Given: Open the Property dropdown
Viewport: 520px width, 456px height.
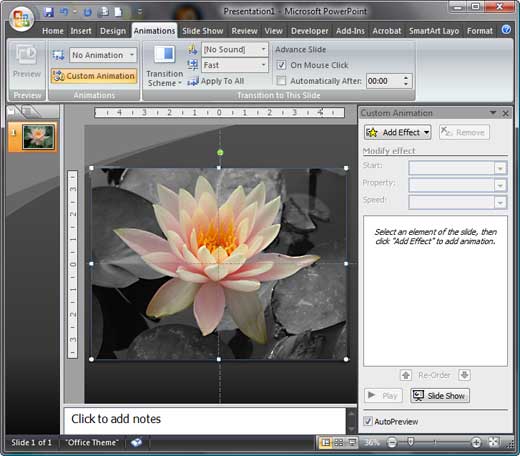Looking at the screenshot, I should click(500, 185).
